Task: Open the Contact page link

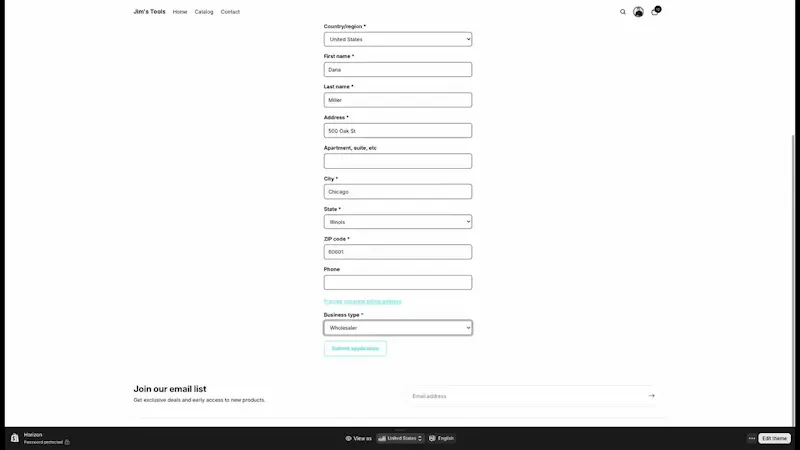Action: pos(230,12)
